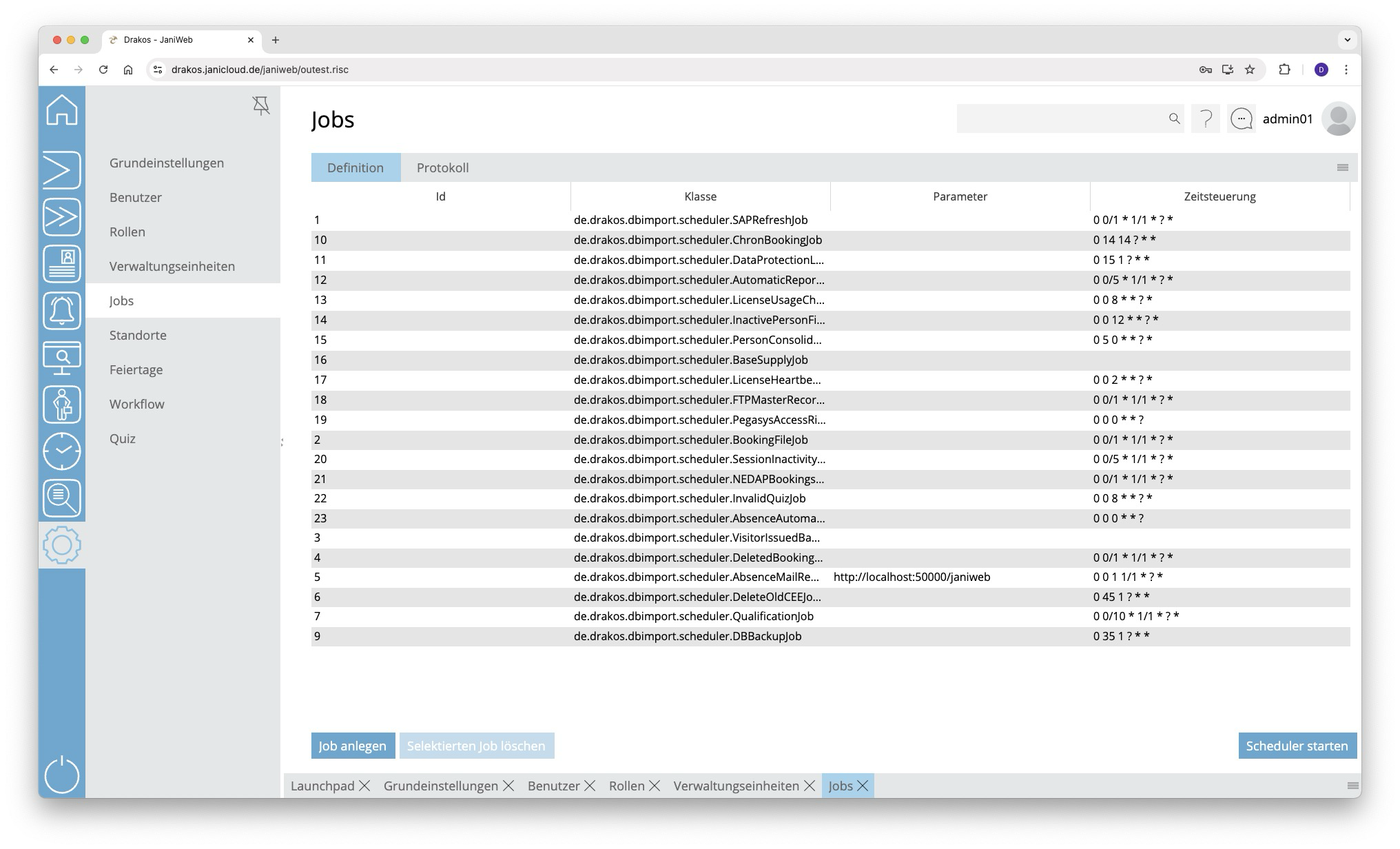Select the DBBackupJob table row
The image size is (1400, 849).
[689, 636]
